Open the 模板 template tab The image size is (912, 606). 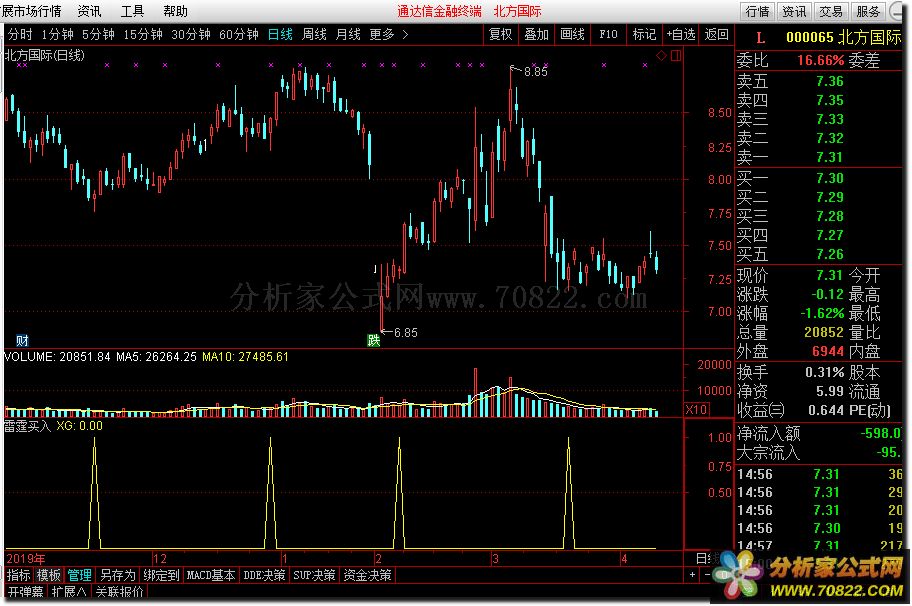coord(49,575)
